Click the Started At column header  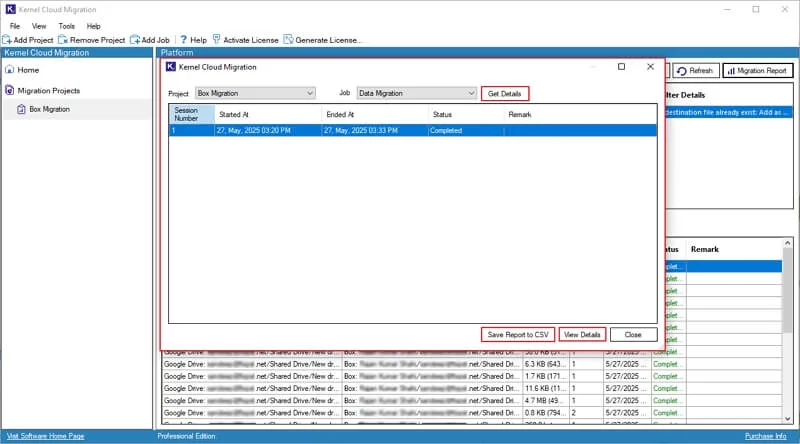(268, 114)
